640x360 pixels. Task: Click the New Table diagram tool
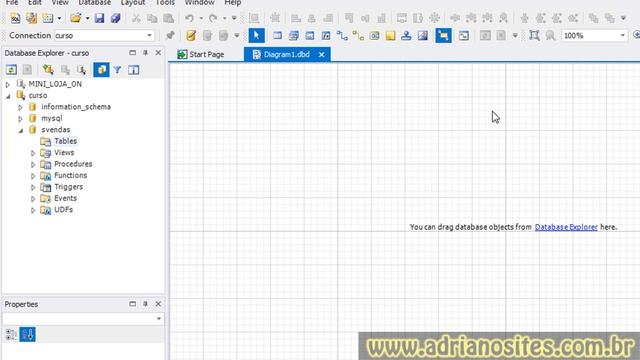tap(278, 36)
